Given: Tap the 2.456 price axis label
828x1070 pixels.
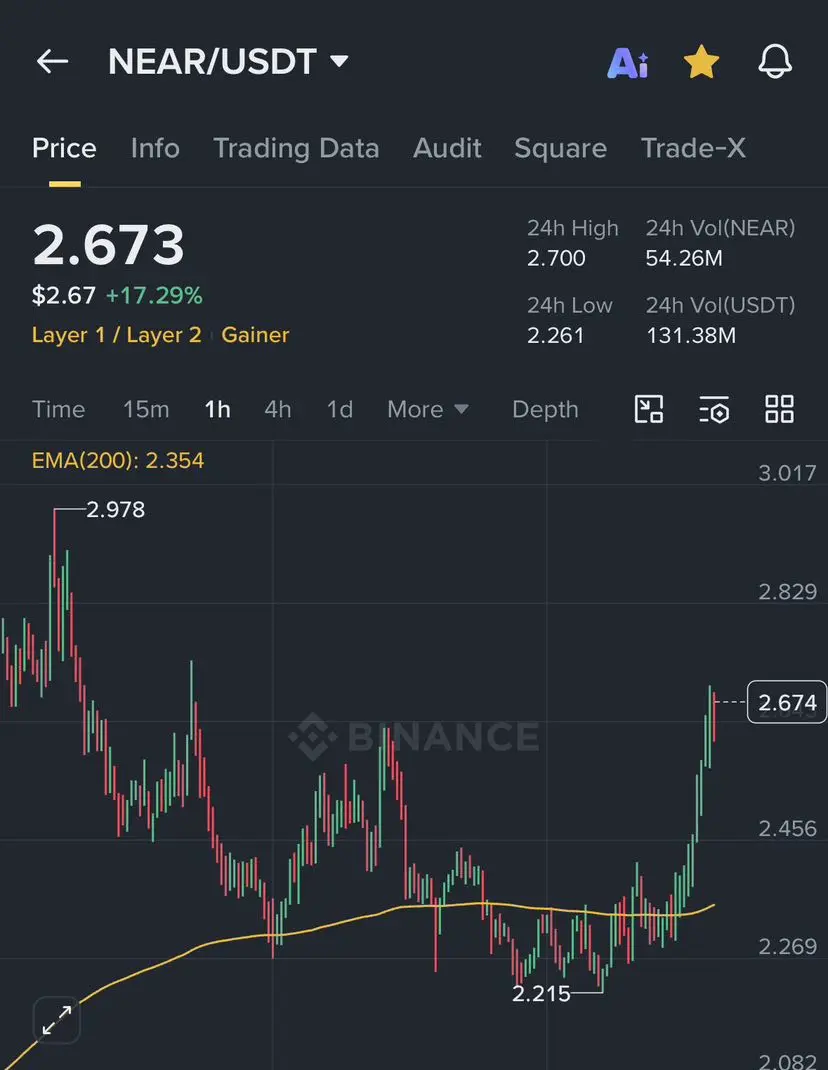Looking at the screenshot, I should [x=787, y=828].
